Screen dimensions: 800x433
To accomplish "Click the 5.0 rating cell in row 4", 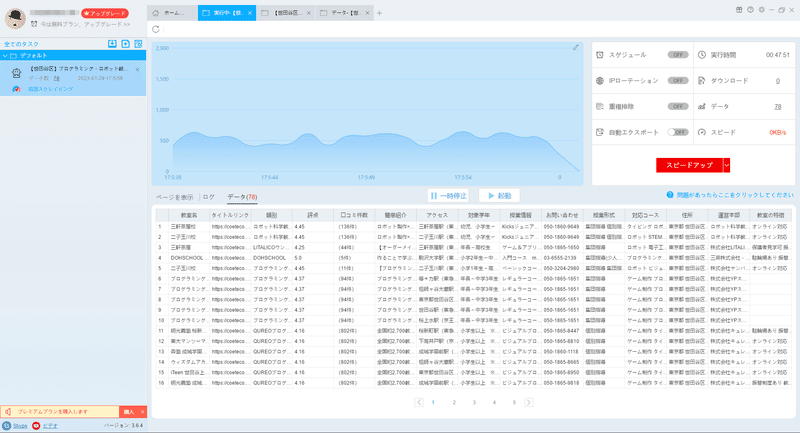I will [313, 258].
